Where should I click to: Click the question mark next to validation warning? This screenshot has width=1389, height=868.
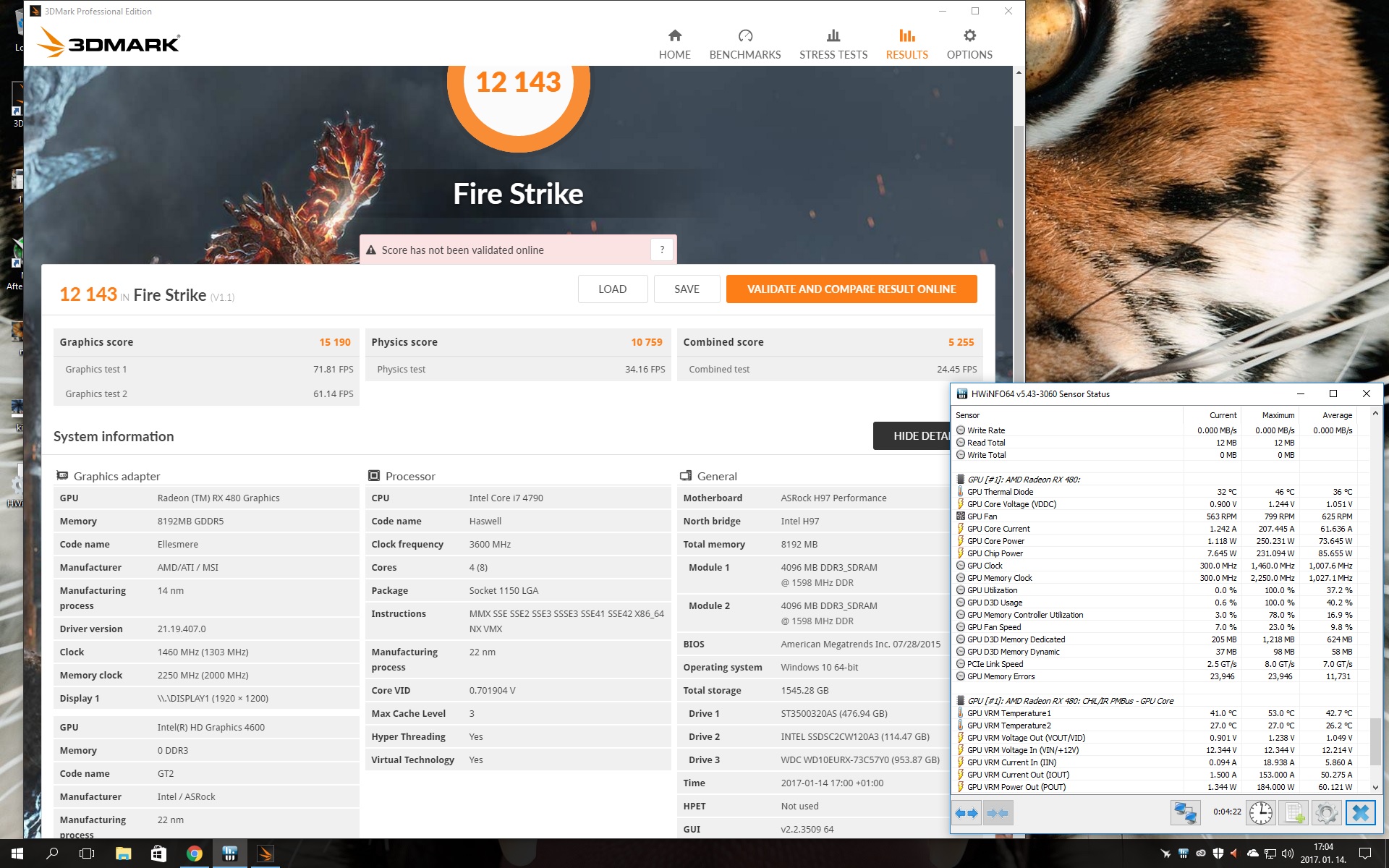[x=661, y=250]
